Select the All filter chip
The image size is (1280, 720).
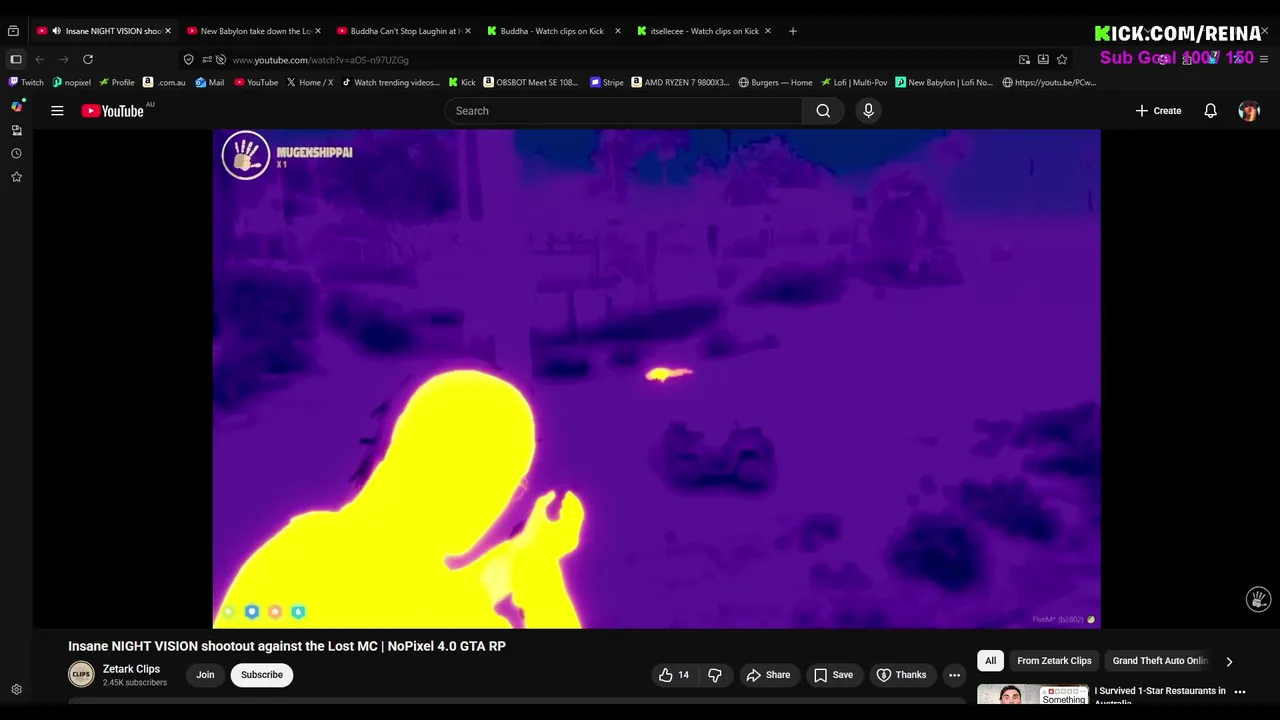(x=990, y=661)
